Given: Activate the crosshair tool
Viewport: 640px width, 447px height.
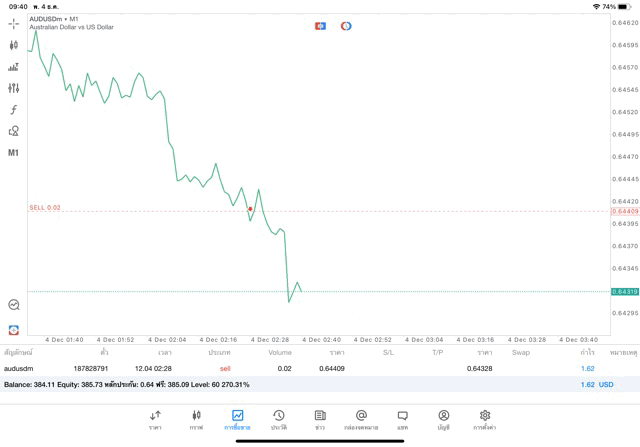Looking at the screenshot, I should [x=13, y=23].
